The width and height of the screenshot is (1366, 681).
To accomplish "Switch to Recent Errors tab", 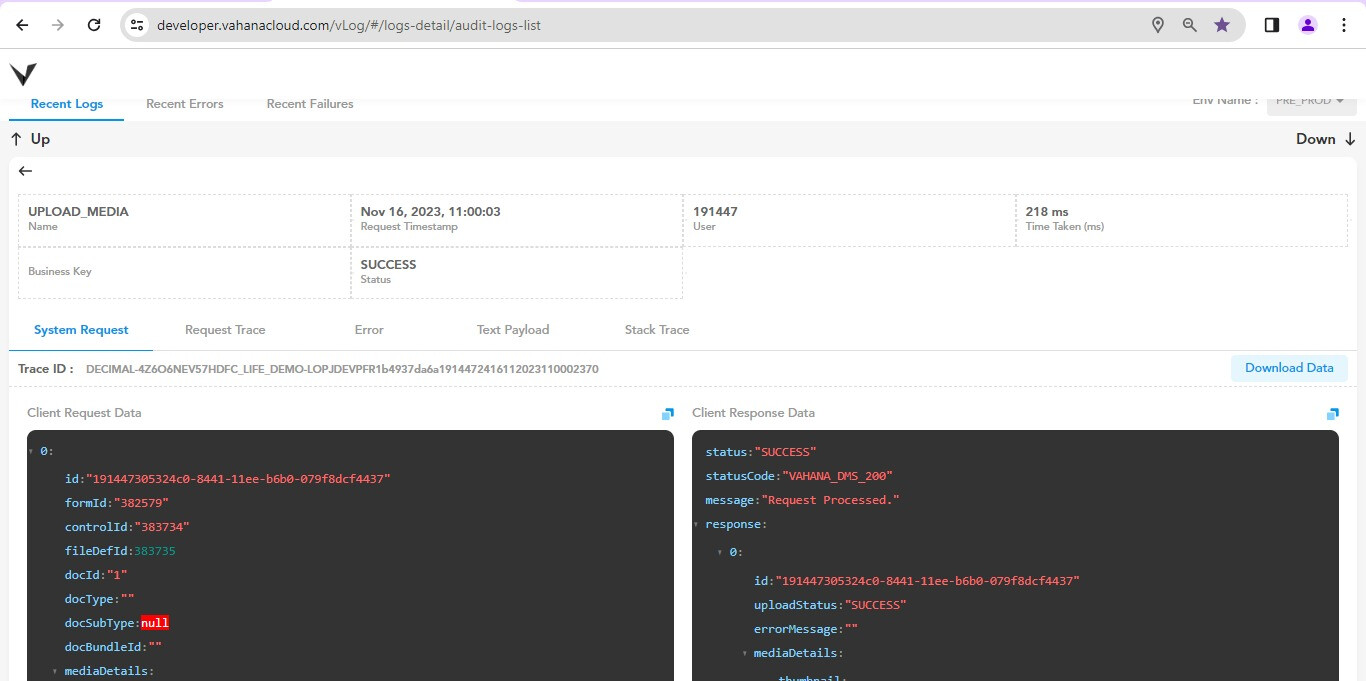I will click(185, 104).
